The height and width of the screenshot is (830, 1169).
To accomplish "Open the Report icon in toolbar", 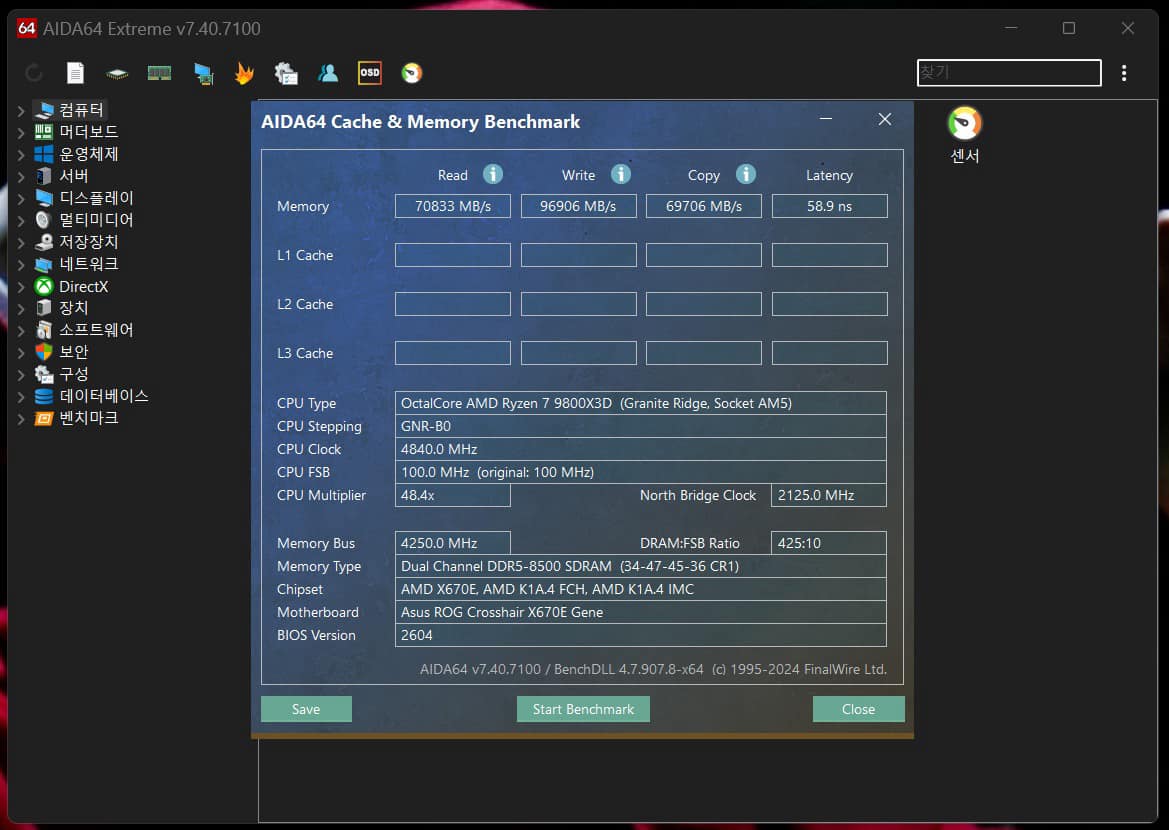I will [x=76, y=73].
